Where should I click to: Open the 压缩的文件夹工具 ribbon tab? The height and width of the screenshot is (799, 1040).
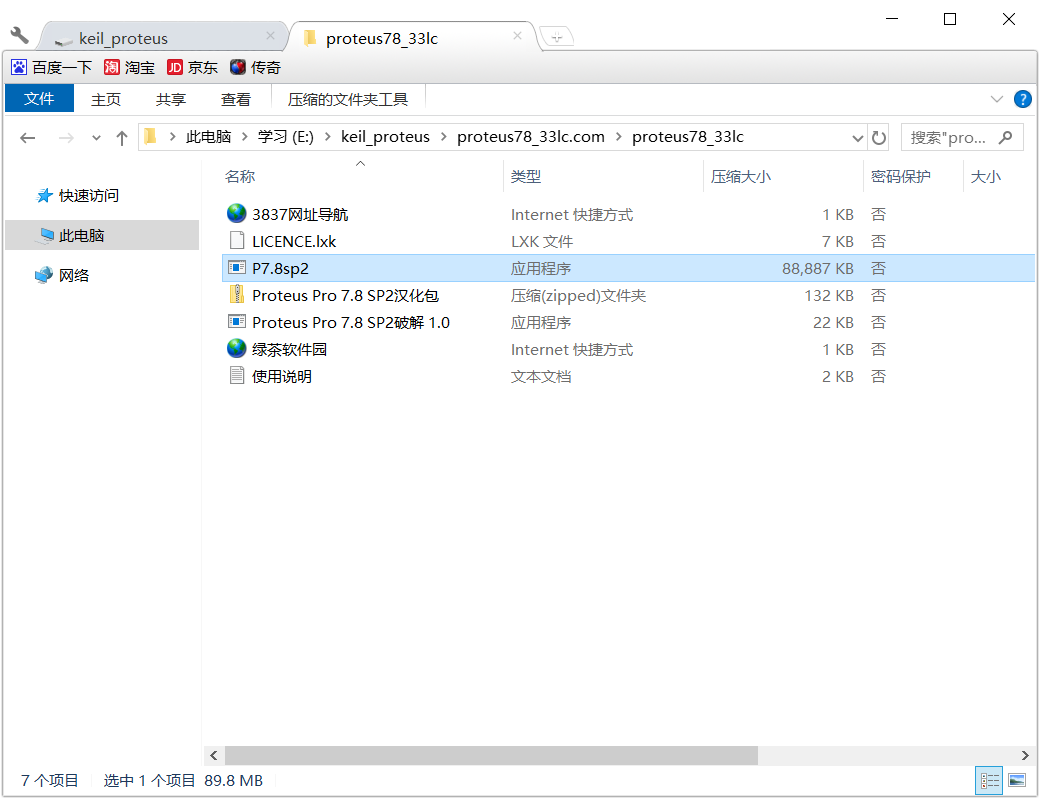point(348,99)
